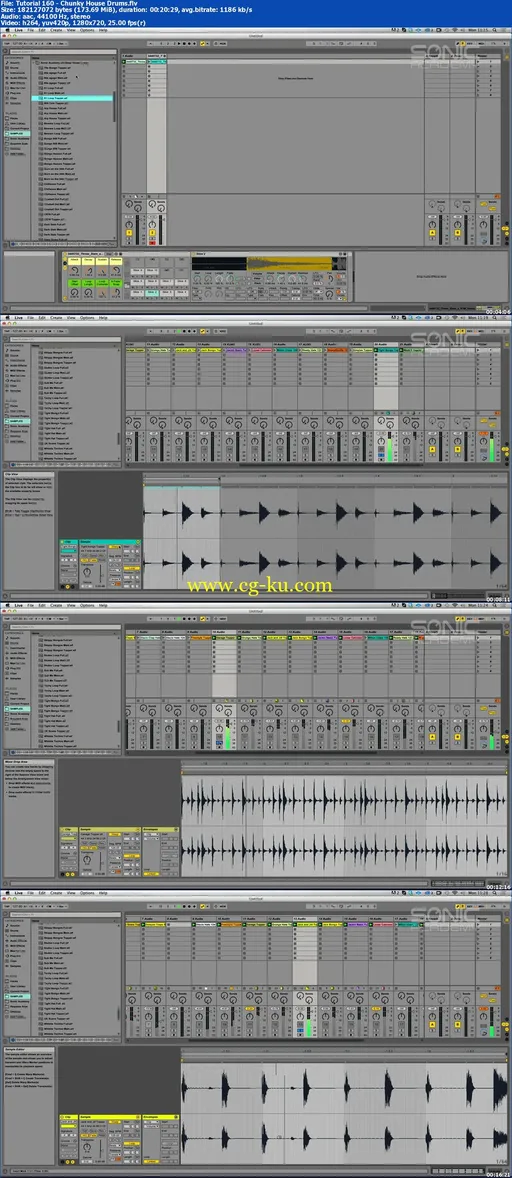The height and width of the screenshot is (1178, 512).
Task: Open User Library place in frame 00:12:16
Action: pos(16,698)
